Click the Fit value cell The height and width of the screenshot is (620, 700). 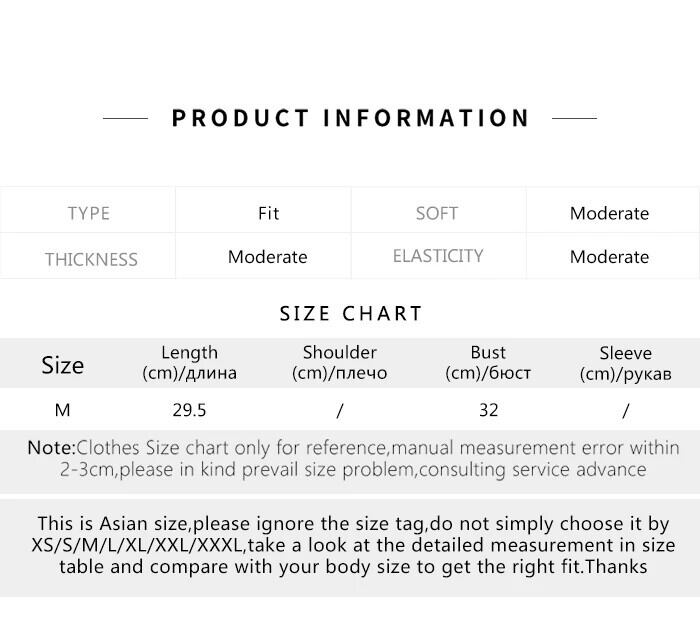pos(268,213)
